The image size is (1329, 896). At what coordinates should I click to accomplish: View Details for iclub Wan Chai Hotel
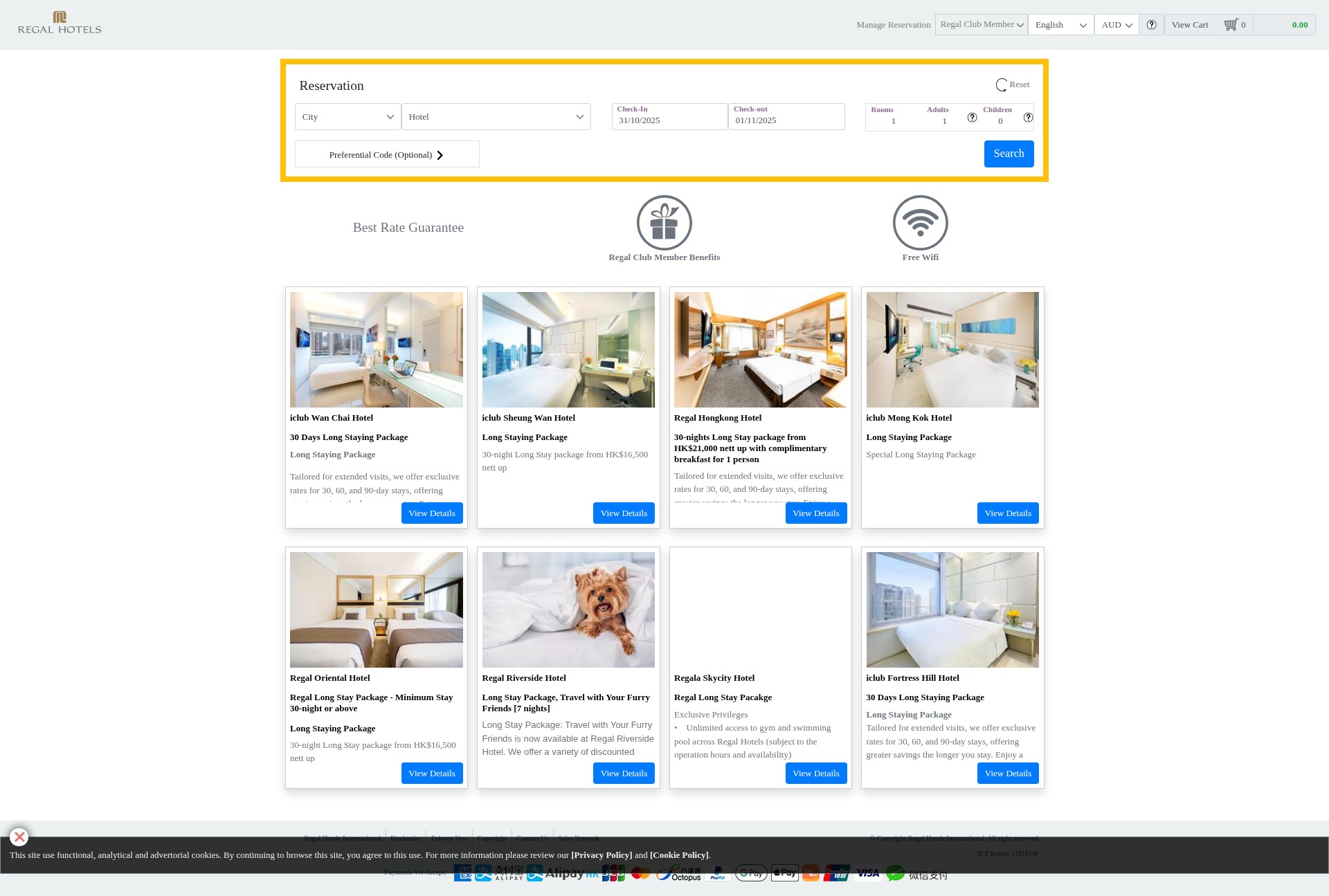click(431, 513)
